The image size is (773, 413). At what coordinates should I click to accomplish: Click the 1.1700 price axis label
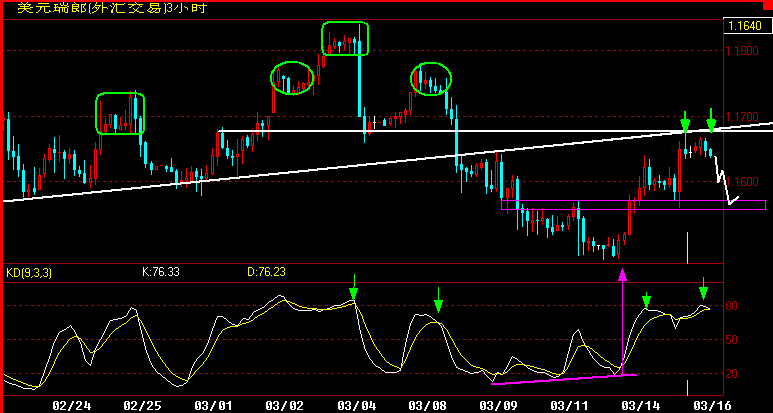[x=744, y=117]
